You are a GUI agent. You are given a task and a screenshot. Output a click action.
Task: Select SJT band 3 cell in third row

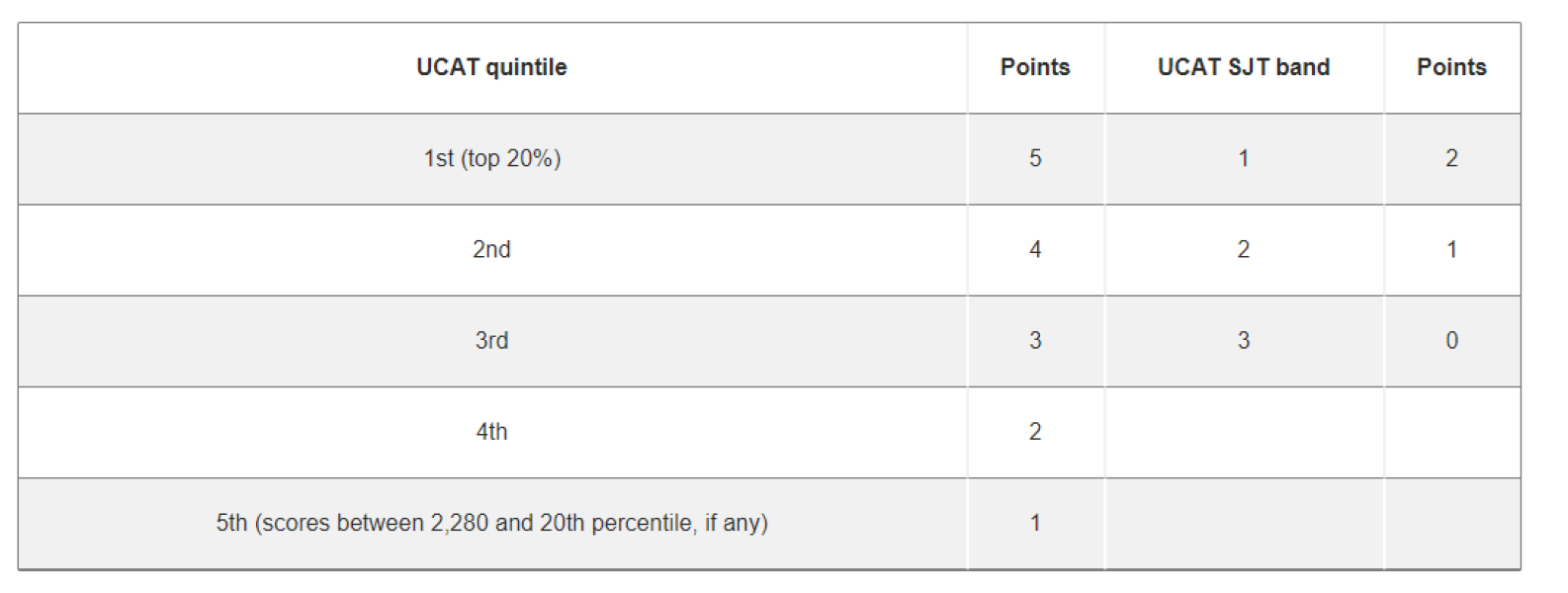click(1244, 341)
